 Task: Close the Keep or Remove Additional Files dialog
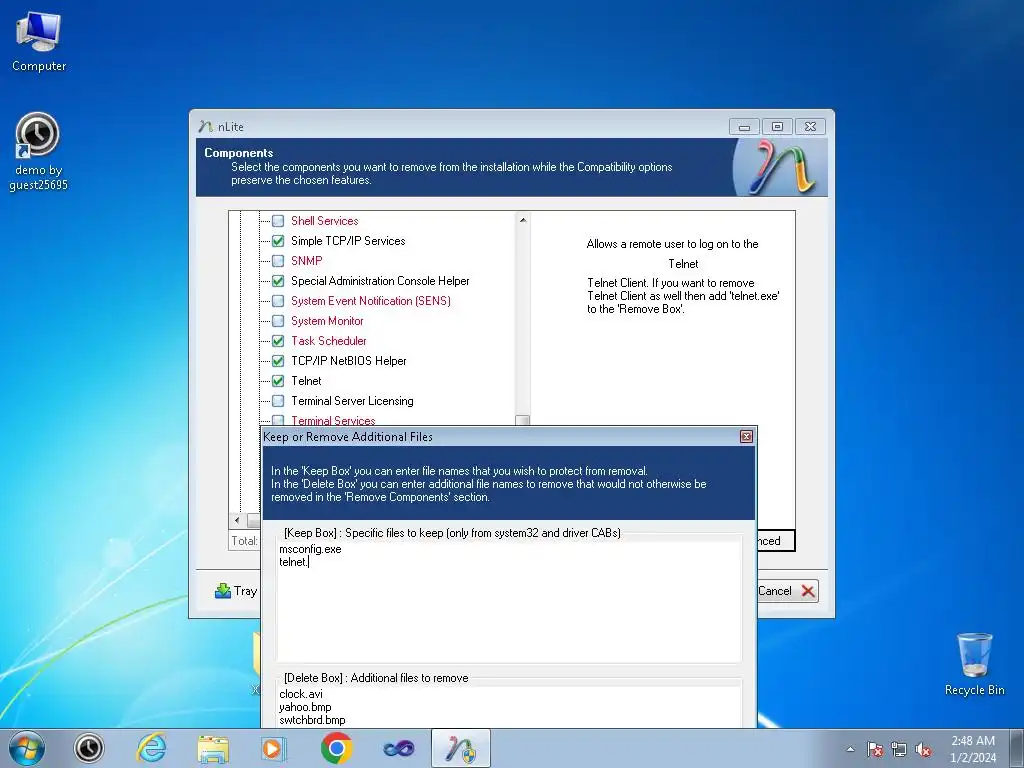(746, 436)
